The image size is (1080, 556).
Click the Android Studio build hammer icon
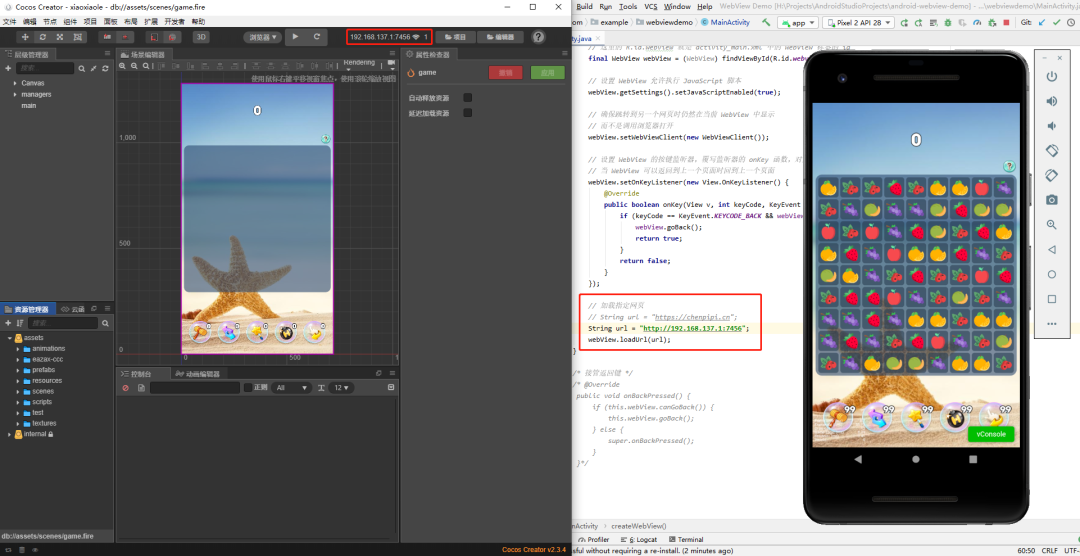(x=766, y=23)
